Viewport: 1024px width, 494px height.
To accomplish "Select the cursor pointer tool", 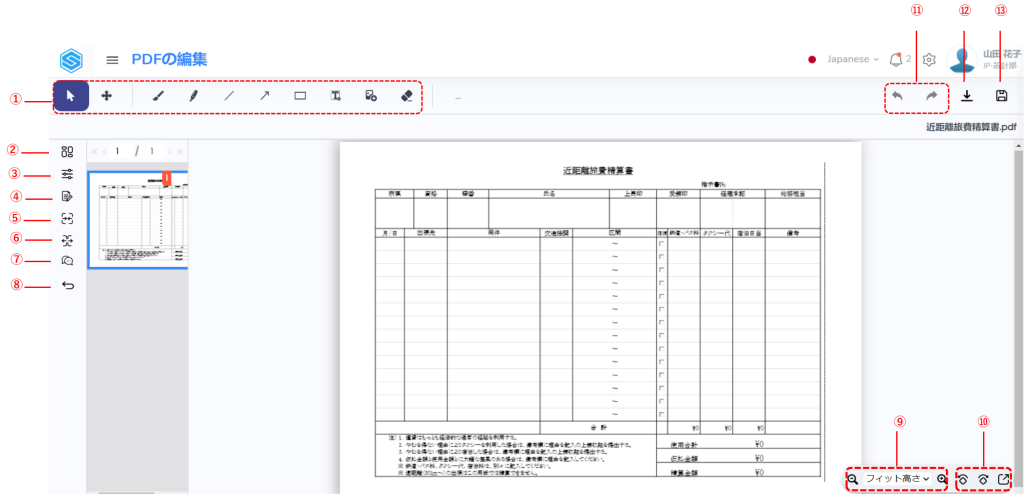I will pos(70,96).
